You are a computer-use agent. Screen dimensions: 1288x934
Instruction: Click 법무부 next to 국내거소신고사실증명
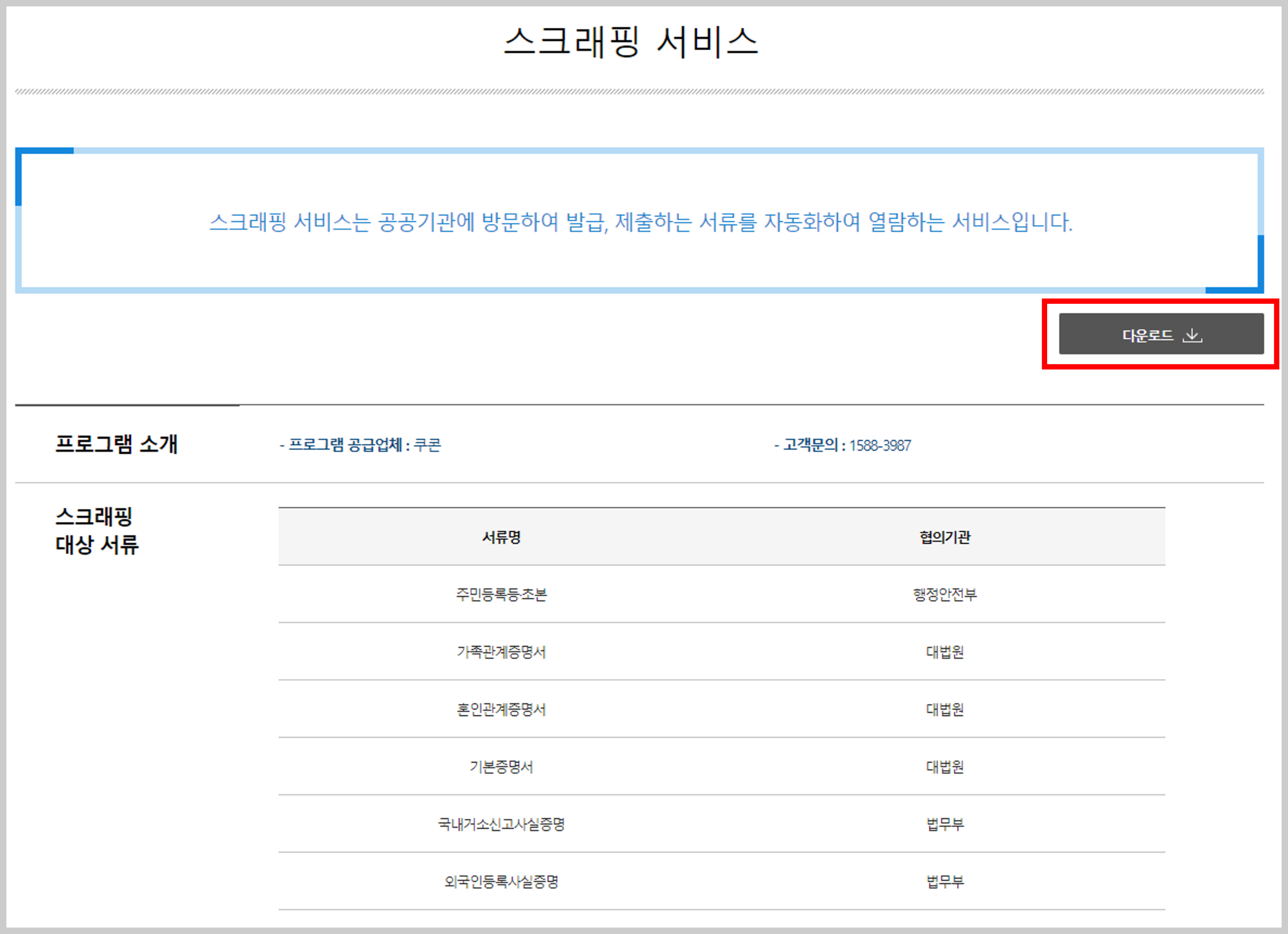pyautogui.click(x=945, y=824)
